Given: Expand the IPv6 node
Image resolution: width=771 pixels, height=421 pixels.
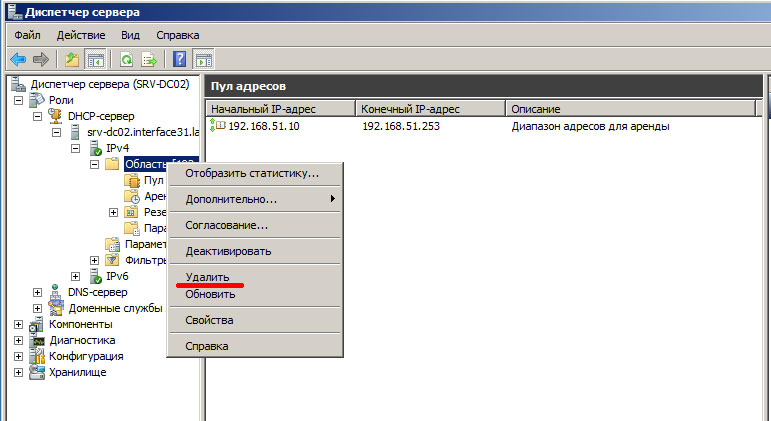Looking at the screenshot, I should 76,276.
